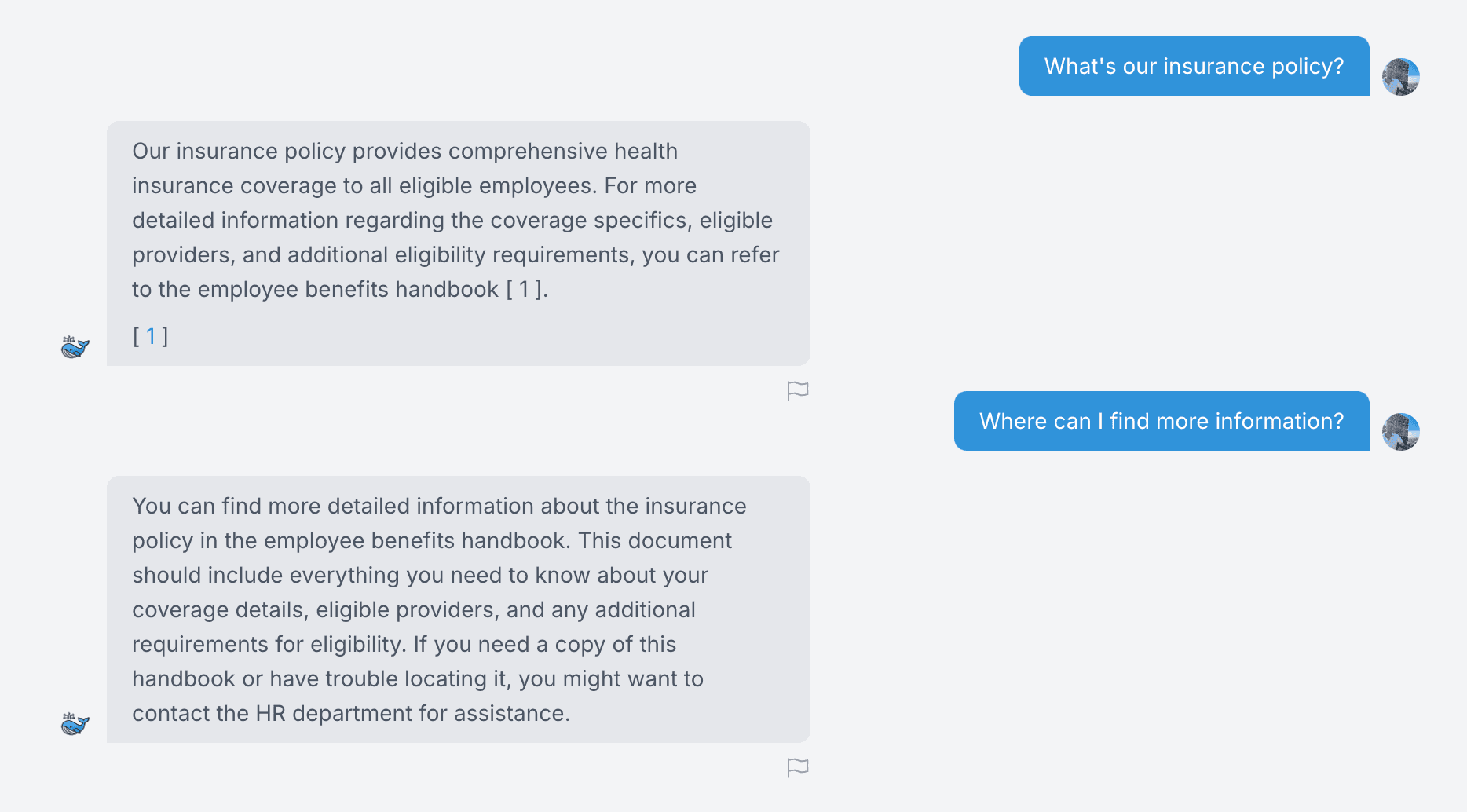
Task: Click the whale bot avatar beside first answer
Action: click(75, 346)
